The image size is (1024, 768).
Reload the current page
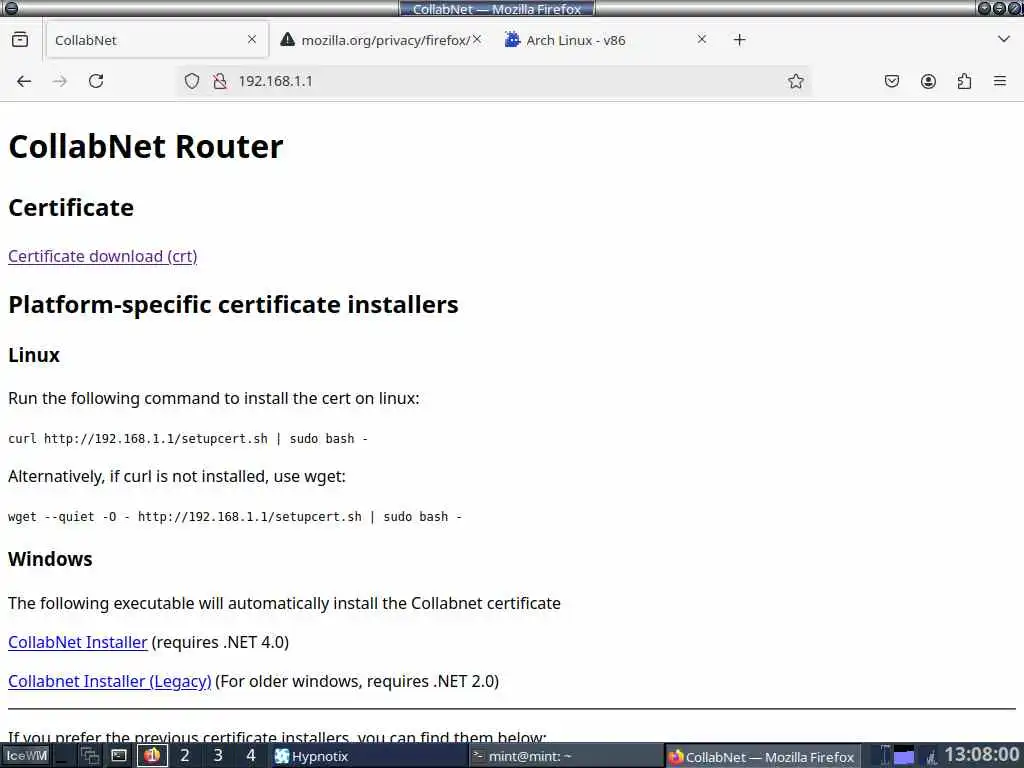click(96, 81)
